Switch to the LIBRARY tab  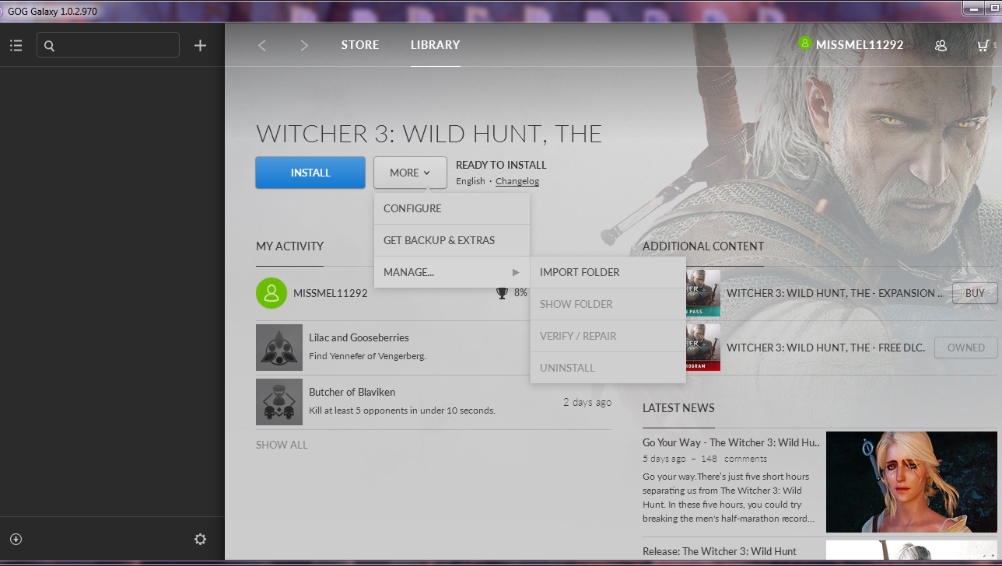pyautogui.click(x=435, y=45)
